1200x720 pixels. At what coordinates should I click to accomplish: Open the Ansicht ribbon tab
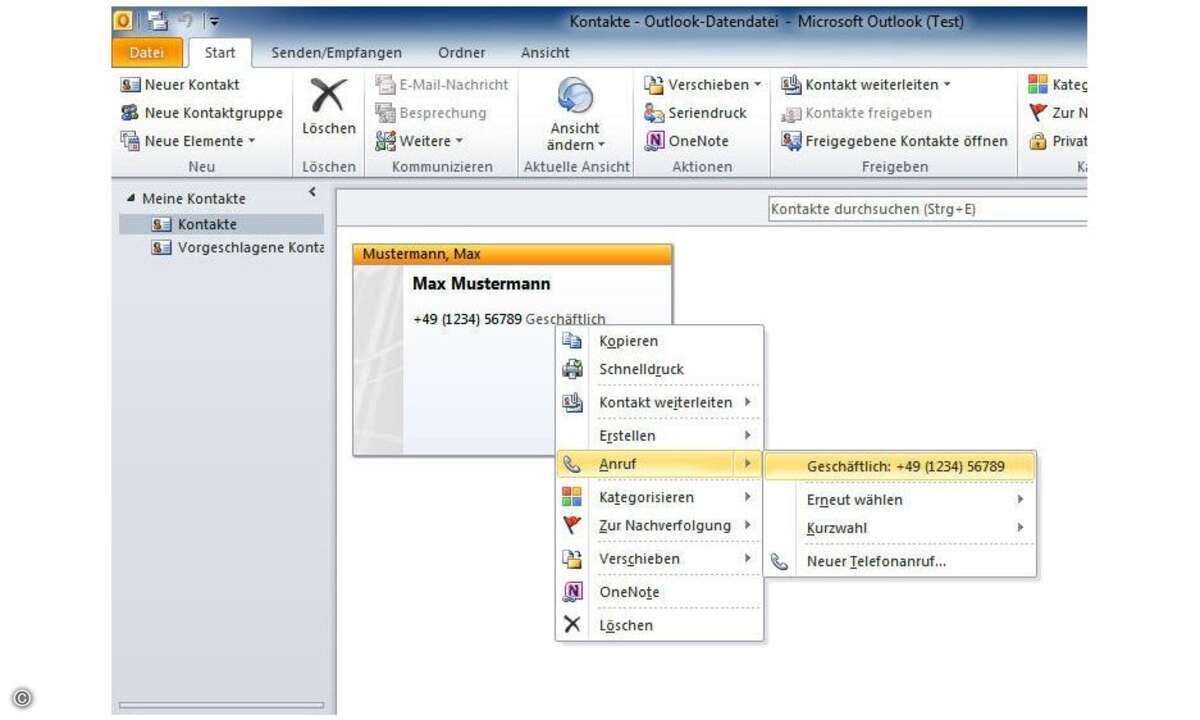tap(545, 52)
